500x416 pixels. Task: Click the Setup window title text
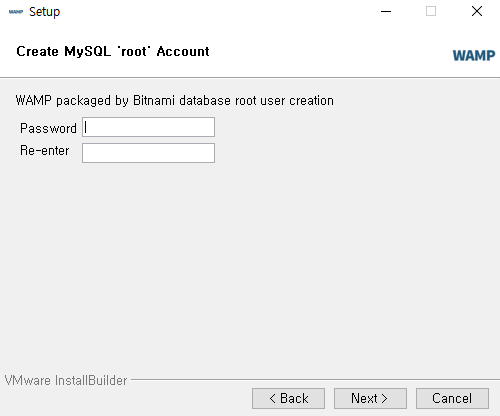click(x=44, y=12)
